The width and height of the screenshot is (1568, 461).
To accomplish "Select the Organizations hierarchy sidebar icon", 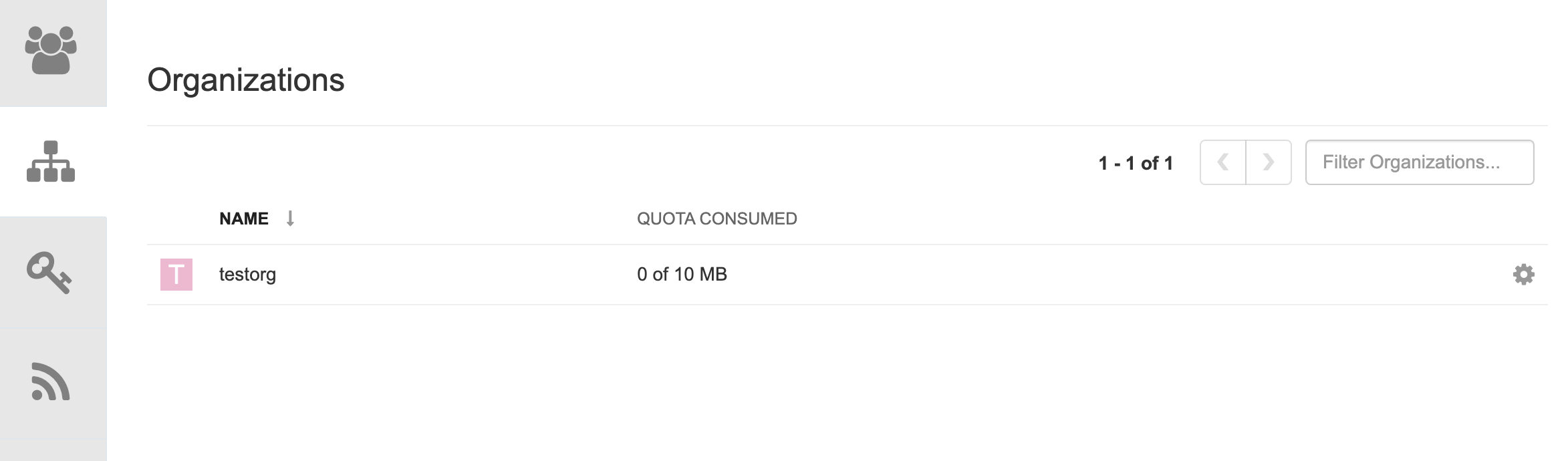I will point(51,162).
